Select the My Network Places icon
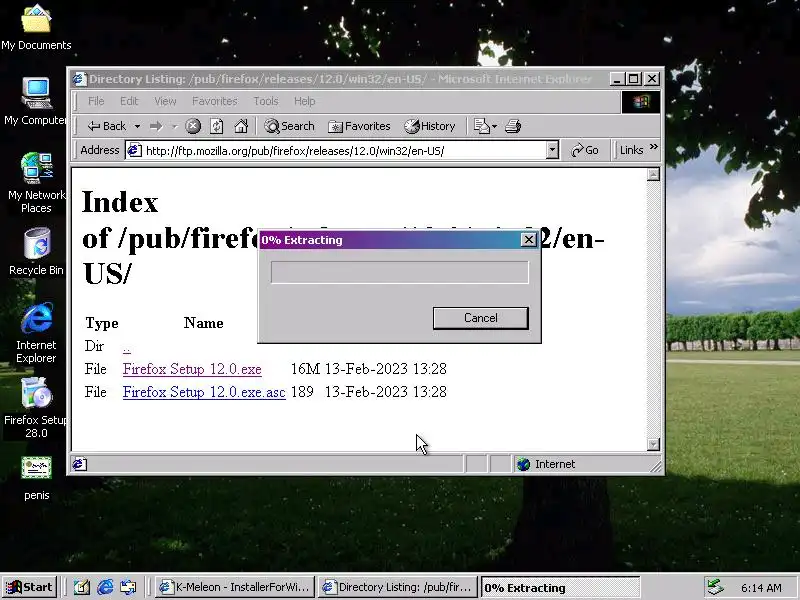This screenshot has height=600, width=800. coord(36,183)
